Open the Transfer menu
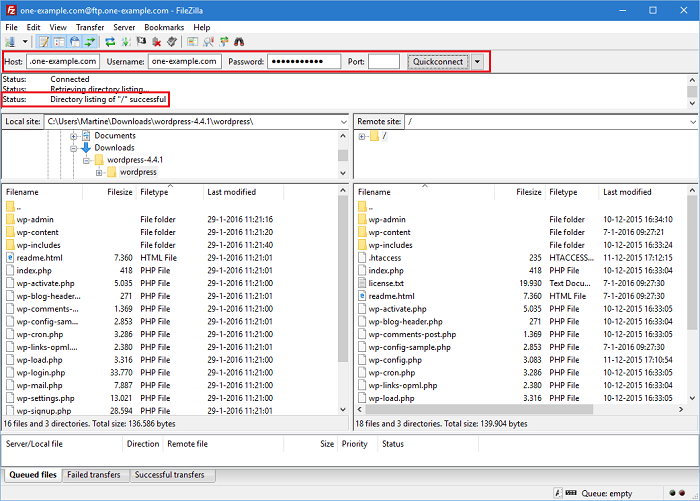The height and width of the screenshot is (501, 700). 90,27
